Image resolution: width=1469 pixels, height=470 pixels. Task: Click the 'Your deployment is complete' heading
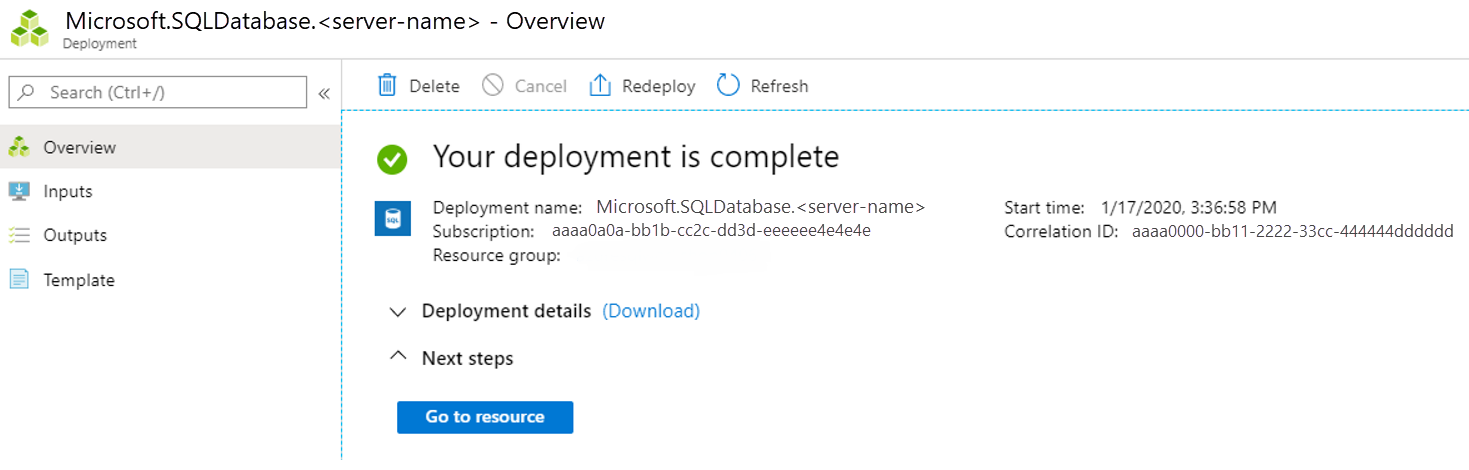[x=636, y=157]
